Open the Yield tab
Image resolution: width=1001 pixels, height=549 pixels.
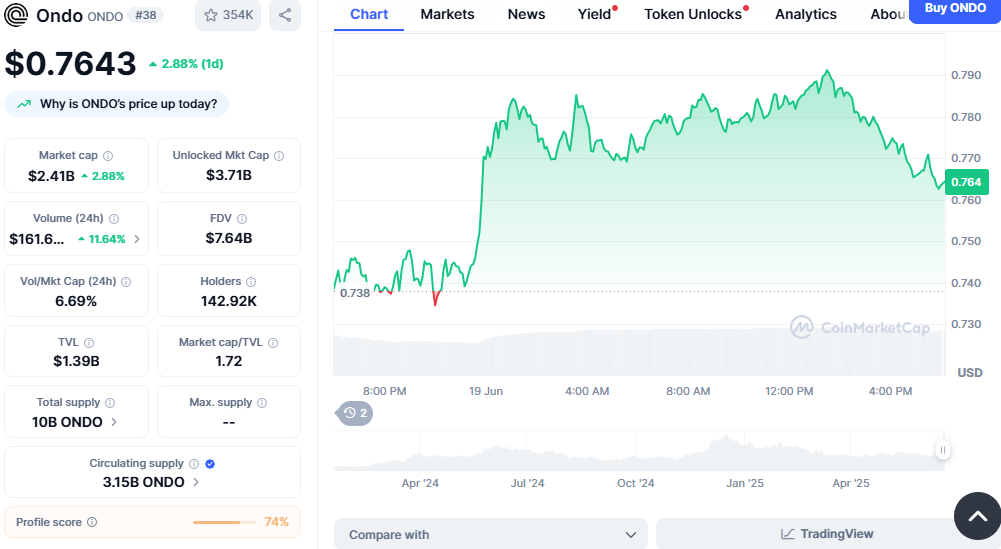[595, 15]
